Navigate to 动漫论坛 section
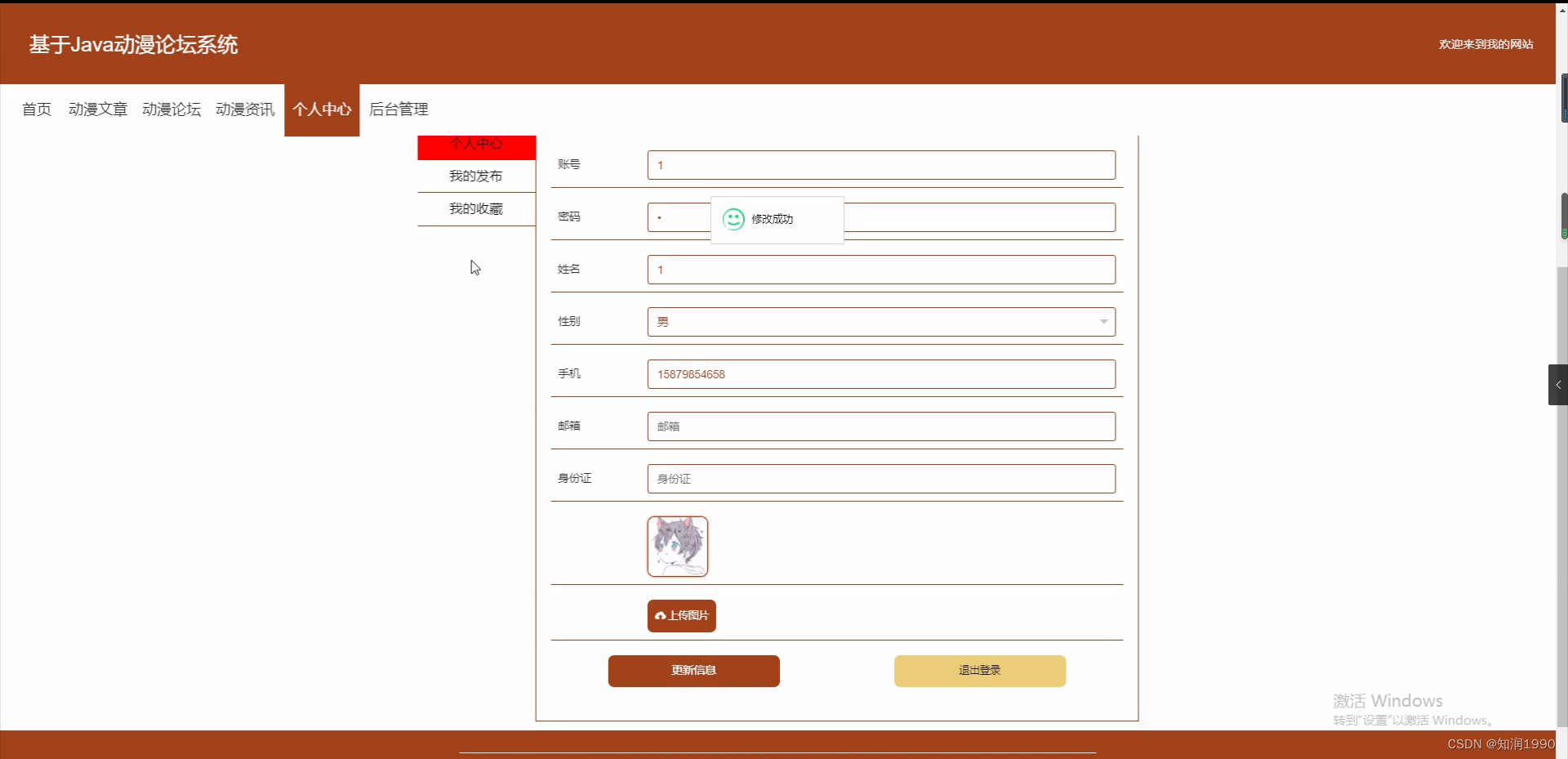The height and width of the screenshot is (759, 1568). [x=171, y=109]
